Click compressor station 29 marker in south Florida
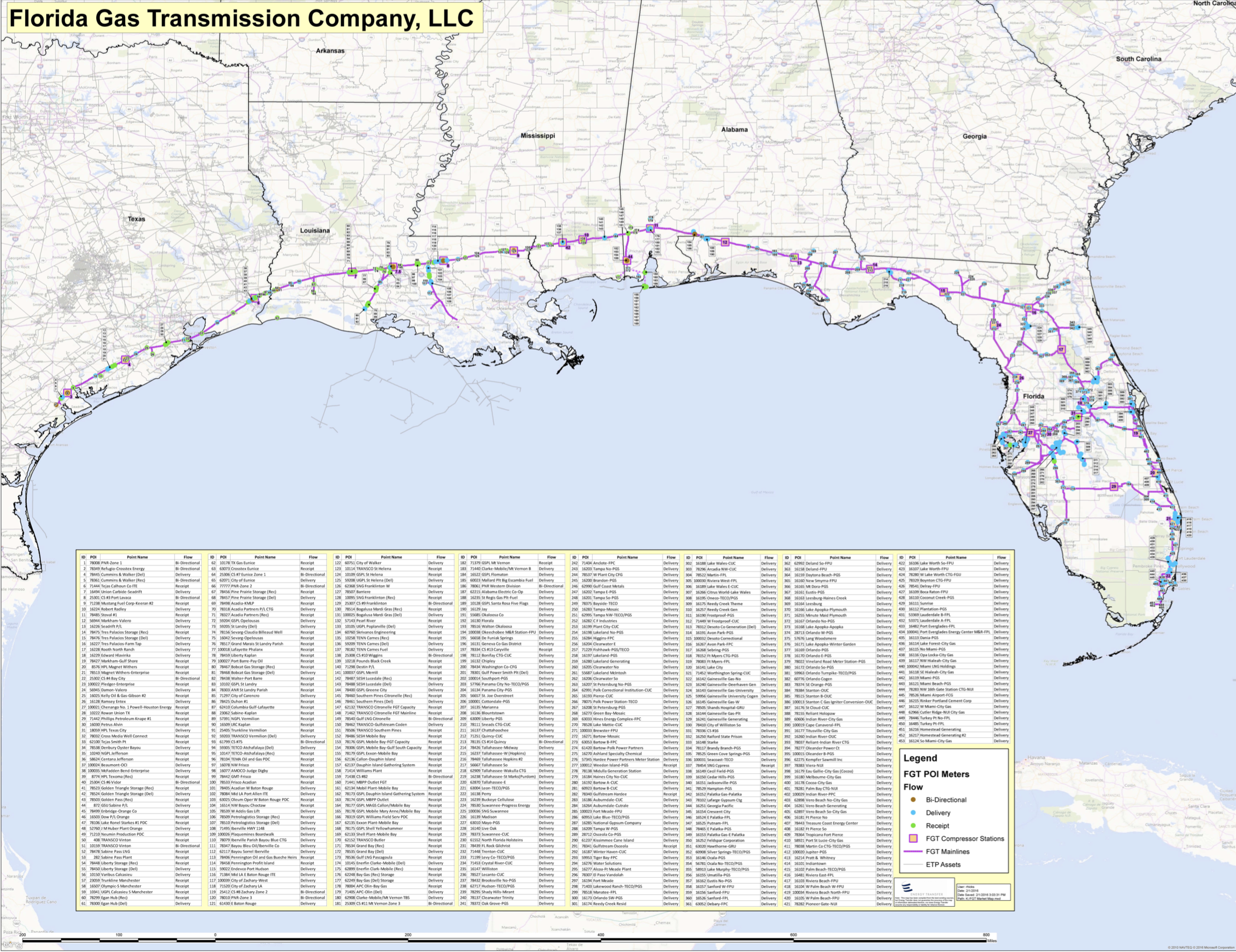The height and width of the screenshot is (952, 1236). pos(1114,486)
